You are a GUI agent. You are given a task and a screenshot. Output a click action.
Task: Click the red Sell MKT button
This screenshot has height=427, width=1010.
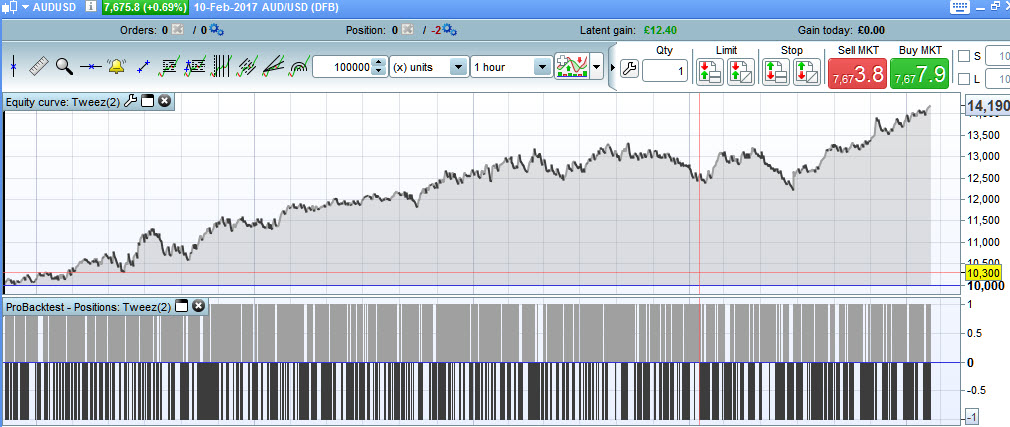(857, 73)
